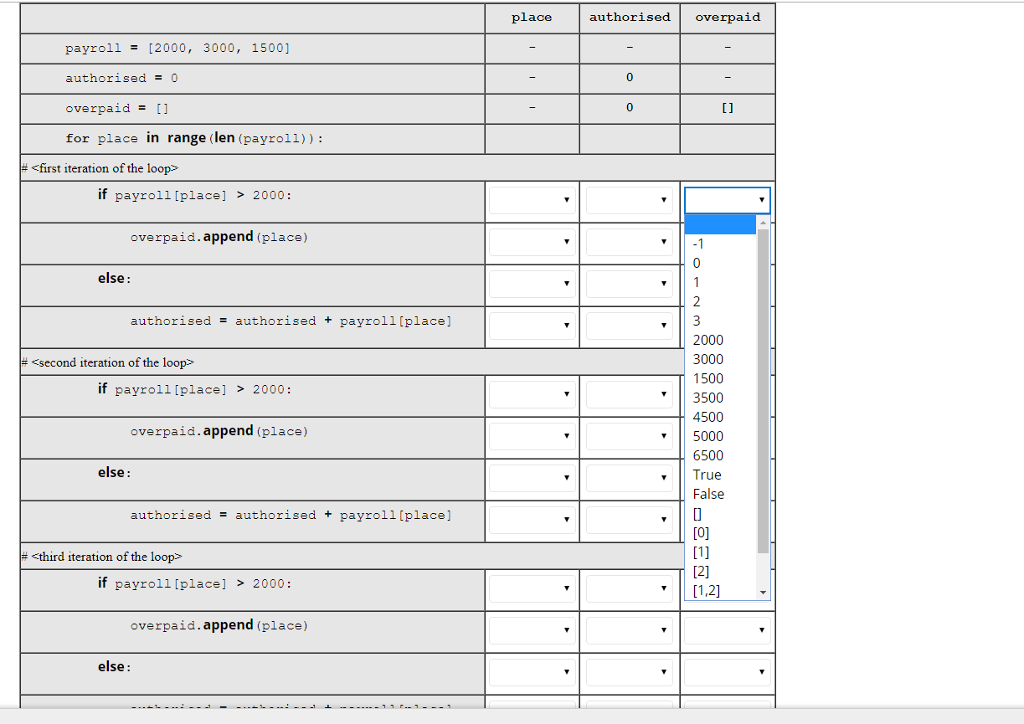1024x724 pixels.
Task: Open the authorised dropdown for first overpaid.append row
Action: click(629, 243)
